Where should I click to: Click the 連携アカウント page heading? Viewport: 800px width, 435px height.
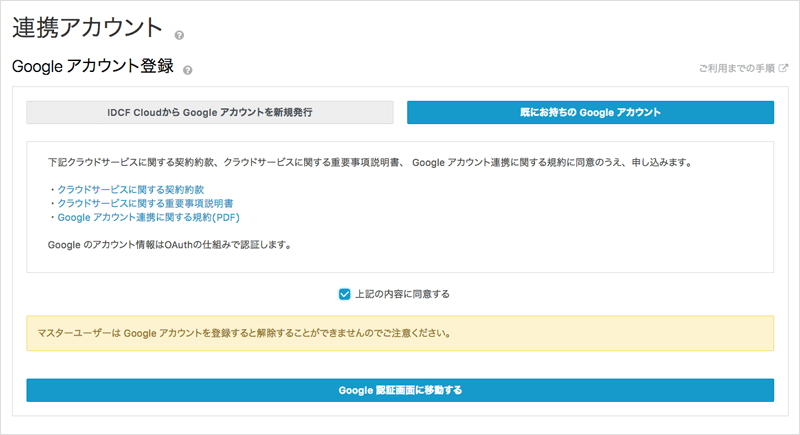coord(86,28)
